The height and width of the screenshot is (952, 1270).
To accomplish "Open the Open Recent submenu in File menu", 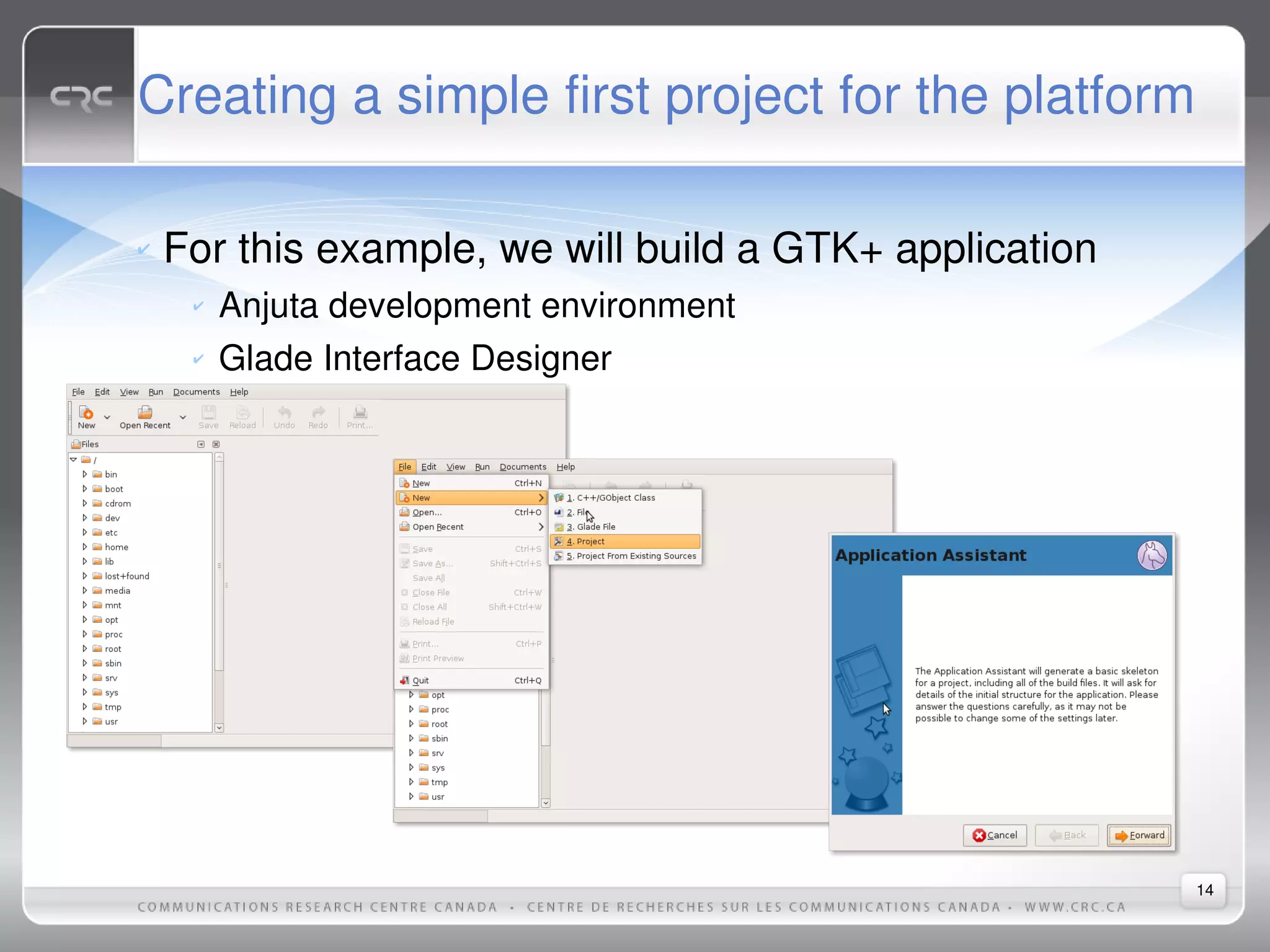I will (x=471, y=527).
